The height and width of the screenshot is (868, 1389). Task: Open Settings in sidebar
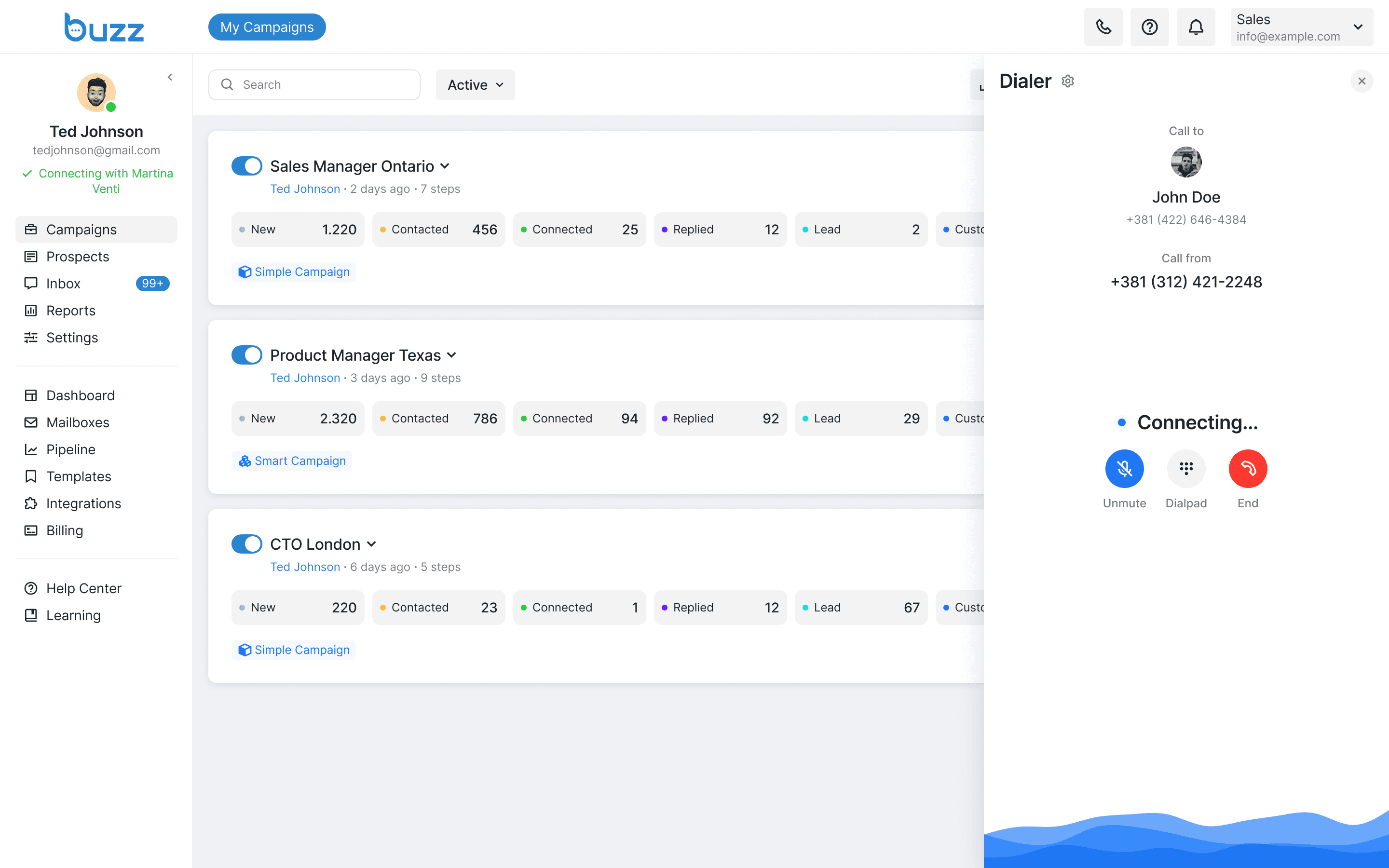coord(96,338)
